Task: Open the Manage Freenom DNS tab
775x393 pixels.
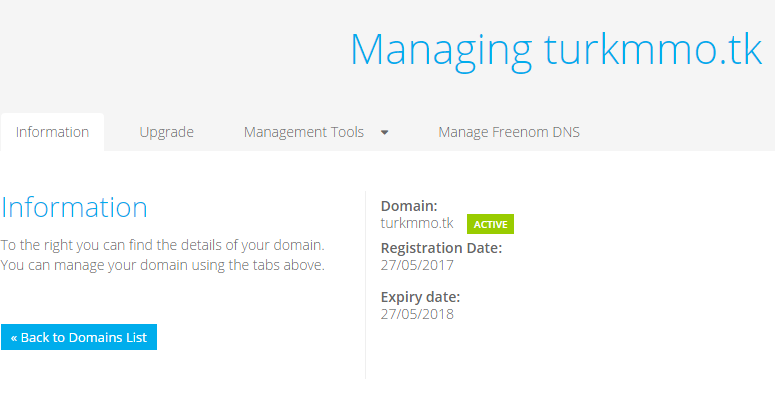Action: pos(509,132)
